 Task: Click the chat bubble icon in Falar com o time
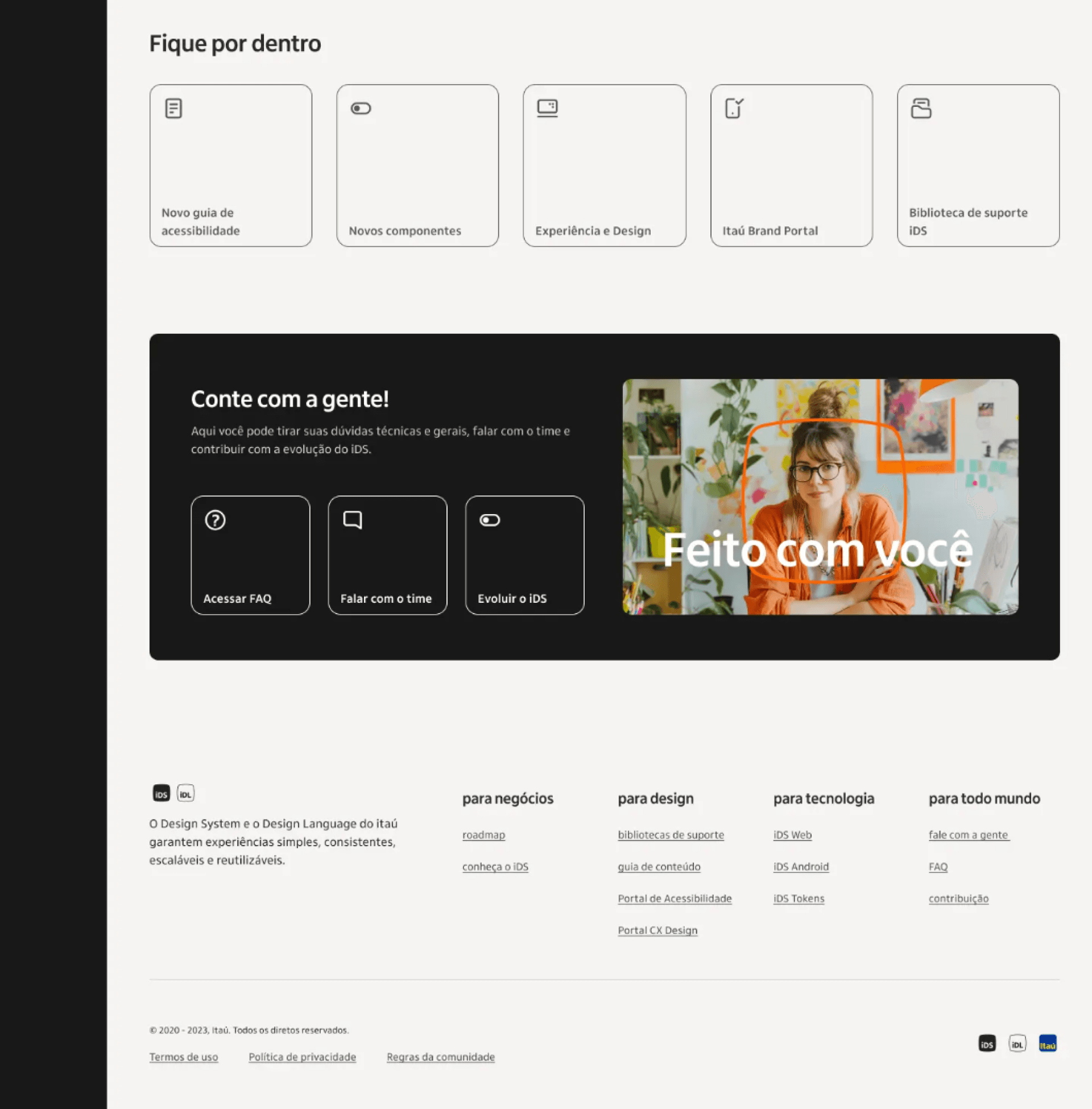pos(352,520)
